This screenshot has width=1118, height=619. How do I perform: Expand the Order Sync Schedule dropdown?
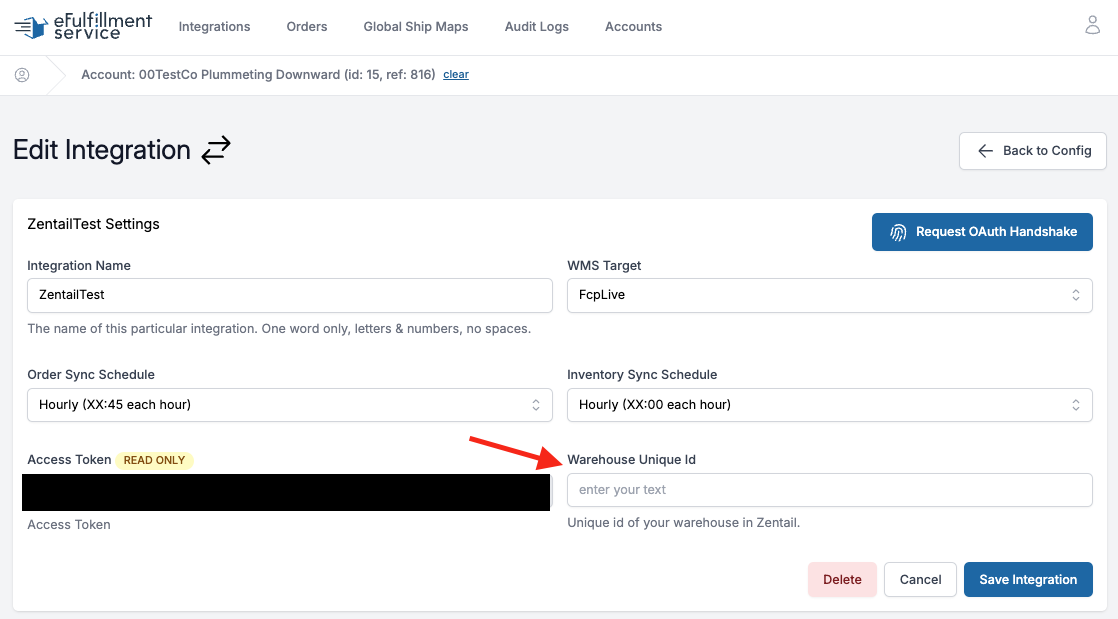click(x=289, y=405)
